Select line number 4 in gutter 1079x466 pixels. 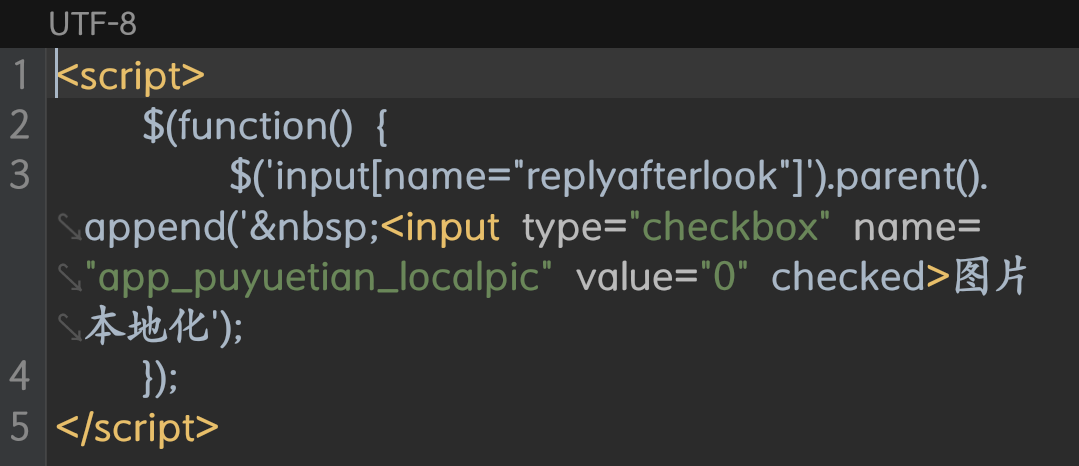click(20, 377)
